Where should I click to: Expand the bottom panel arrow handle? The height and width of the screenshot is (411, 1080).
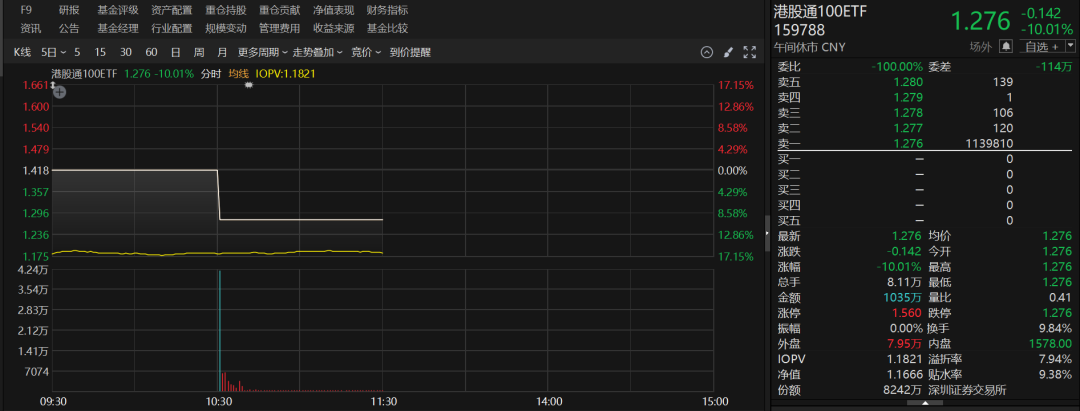point(925,404)
